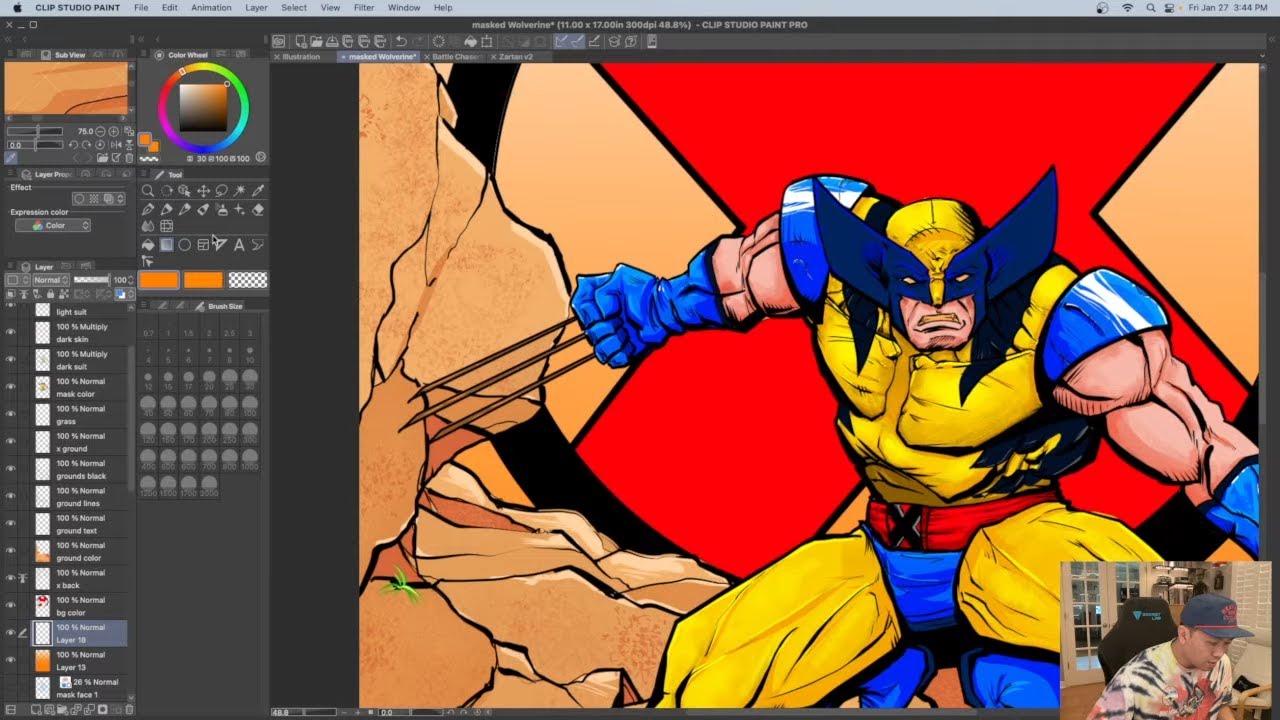Viewport: 1280px width, 720px height.
Task: Click zoom out minus button in Sub View
Action: coord(100,131)
